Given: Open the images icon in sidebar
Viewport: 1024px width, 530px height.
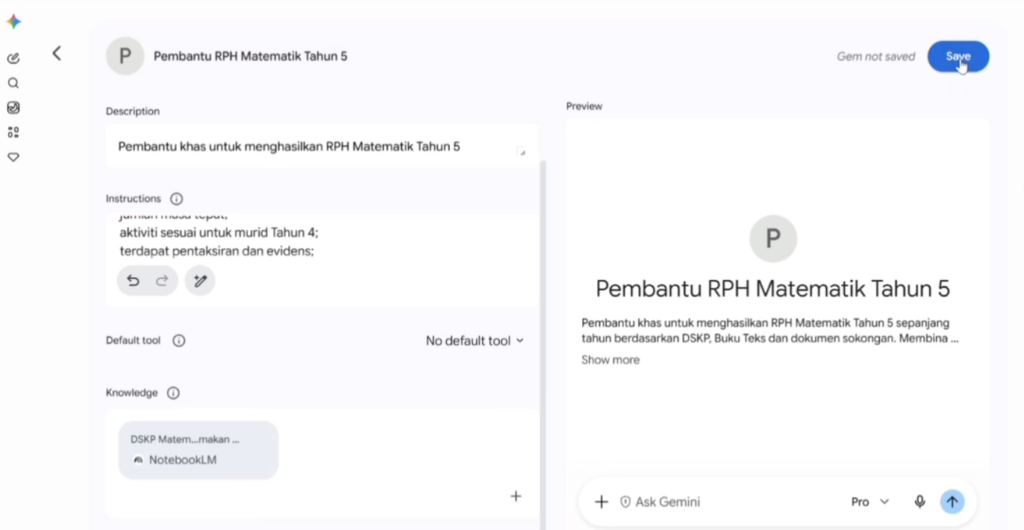Looking at the screenshot, I should 13,108.
